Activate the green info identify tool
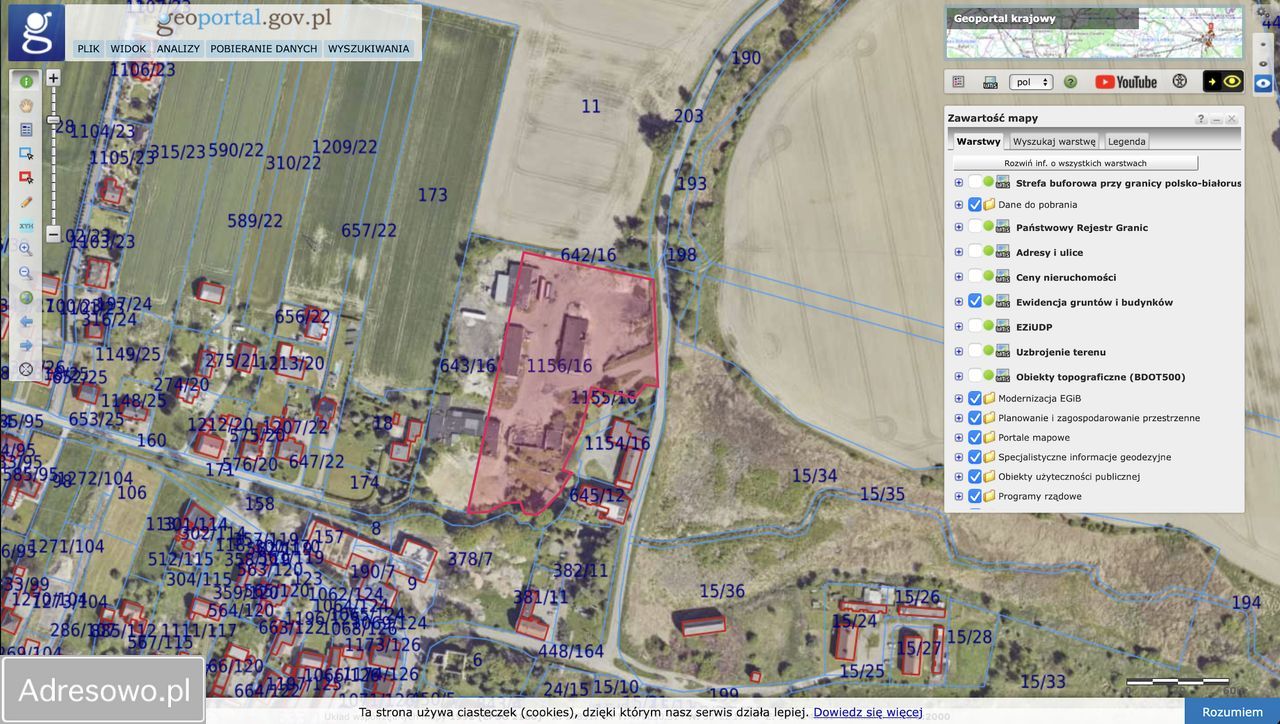The width and height of the screenshot is (1280, 724). [26, 81]
